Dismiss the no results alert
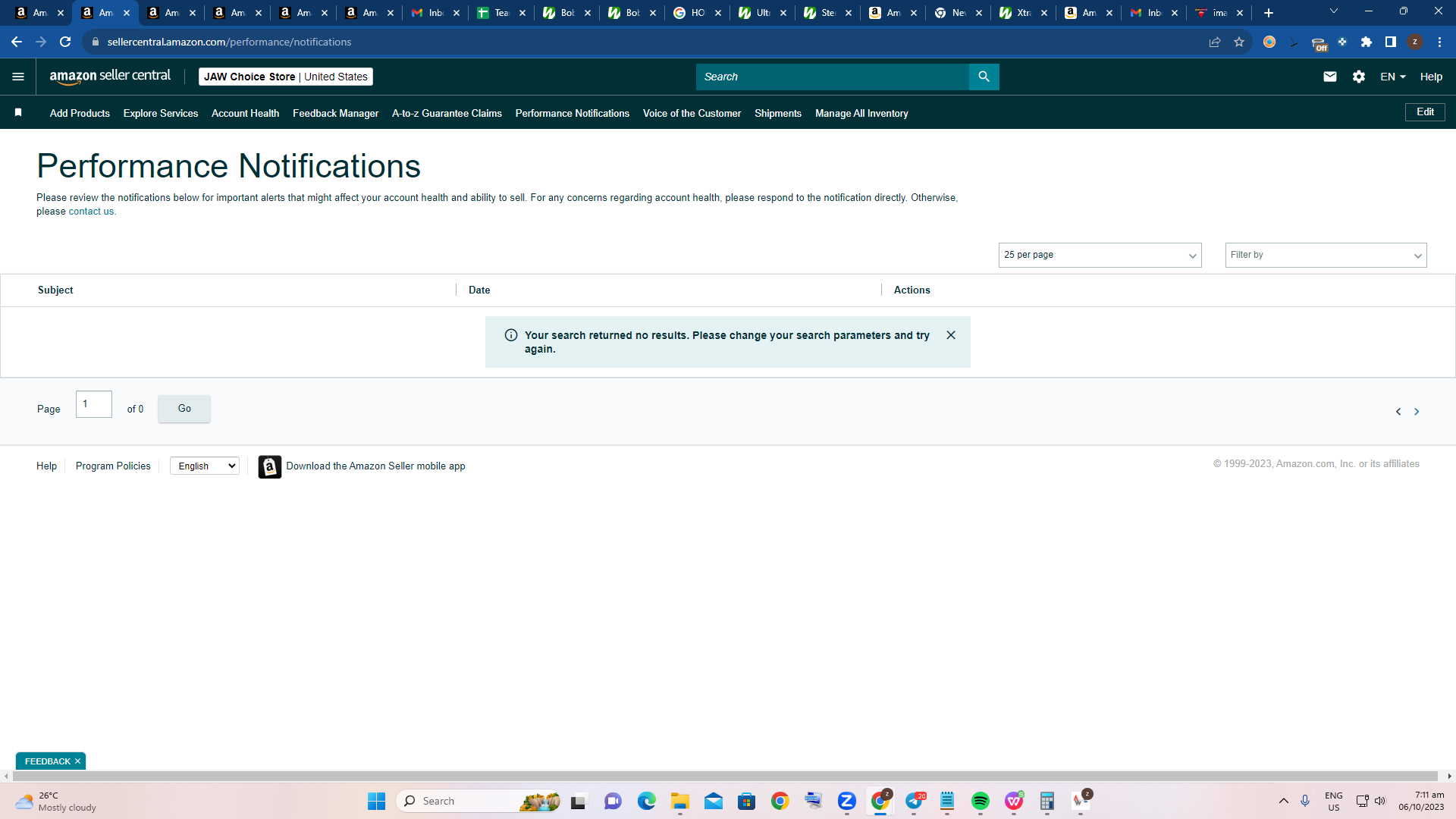Image resolution: width=1456 pixels, height=819 pixels. [951, 335]
